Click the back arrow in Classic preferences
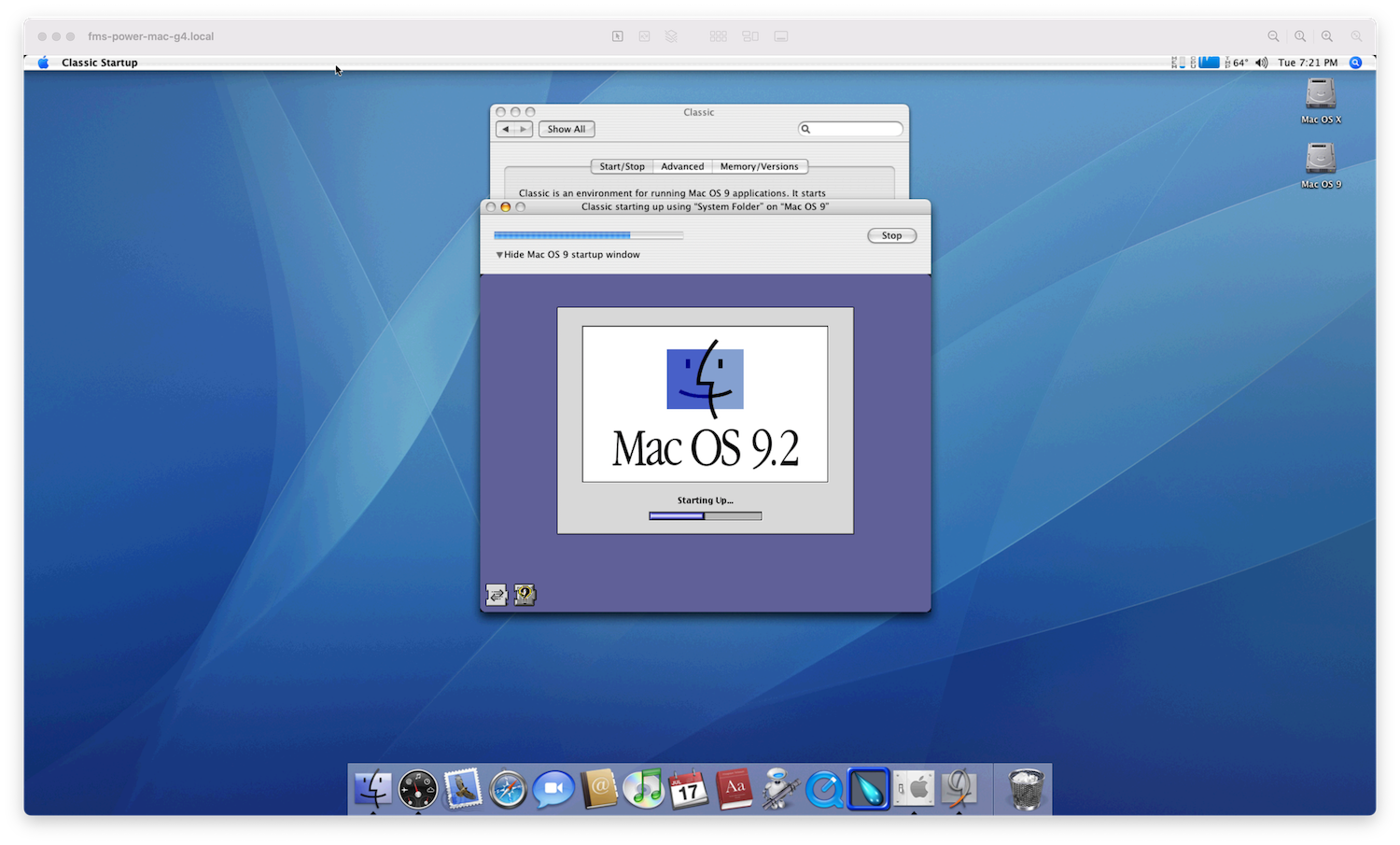The height and width of the screenshot is (845, 1400). (506, 129)
